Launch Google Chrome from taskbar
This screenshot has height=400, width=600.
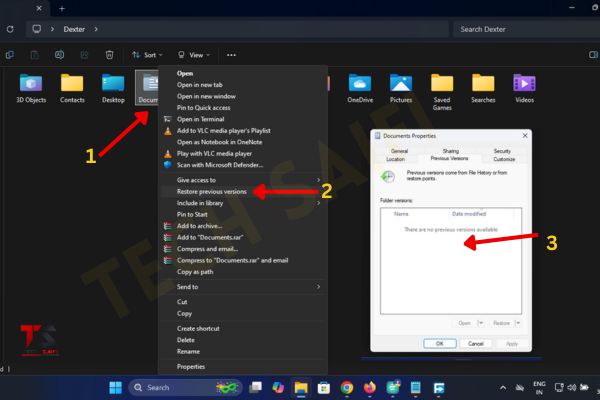[x=347, y=387]
